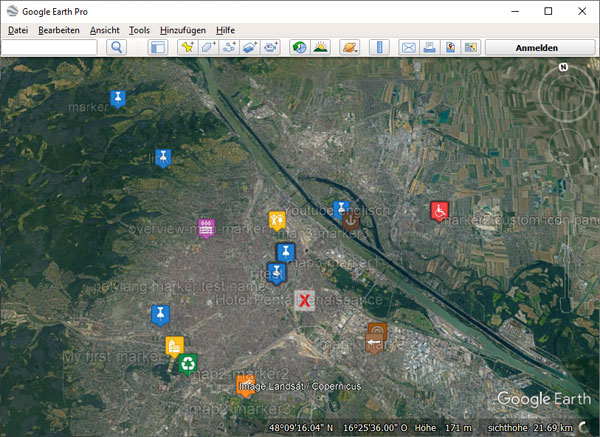Click the Anmelden sign-in button
This screenshot has height=437, width=600.
point(540,48)
